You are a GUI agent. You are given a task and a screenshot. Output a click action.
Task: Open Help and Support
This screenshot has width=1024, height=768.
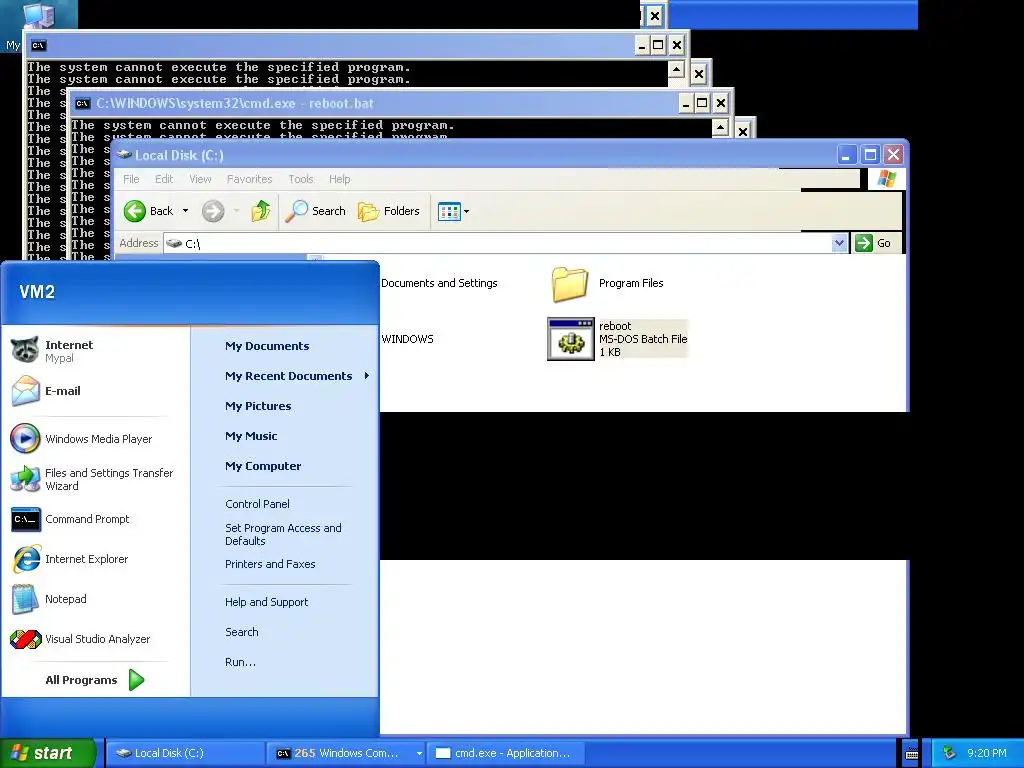pos(266,602)
